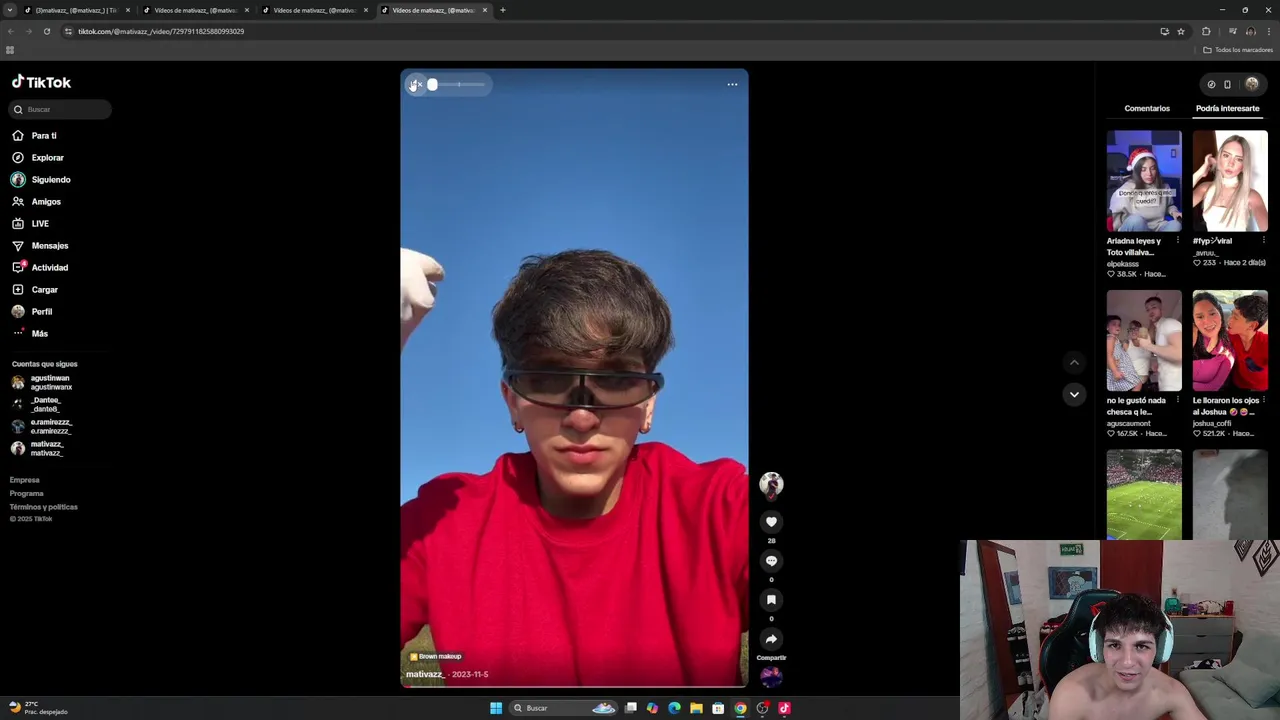1280x720 pixels.
Task: Open weather widget in taskbar
Action: coord(38,708)
